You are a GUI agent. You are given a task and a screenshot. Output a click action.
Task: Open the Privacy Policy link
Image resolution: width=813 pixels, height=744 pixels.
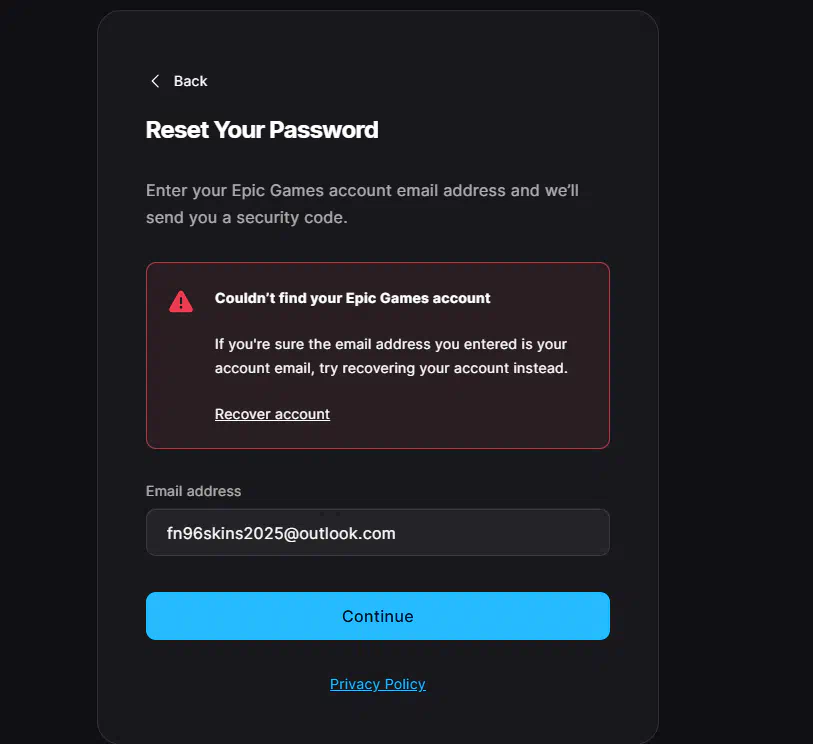(x=377, y=684)
